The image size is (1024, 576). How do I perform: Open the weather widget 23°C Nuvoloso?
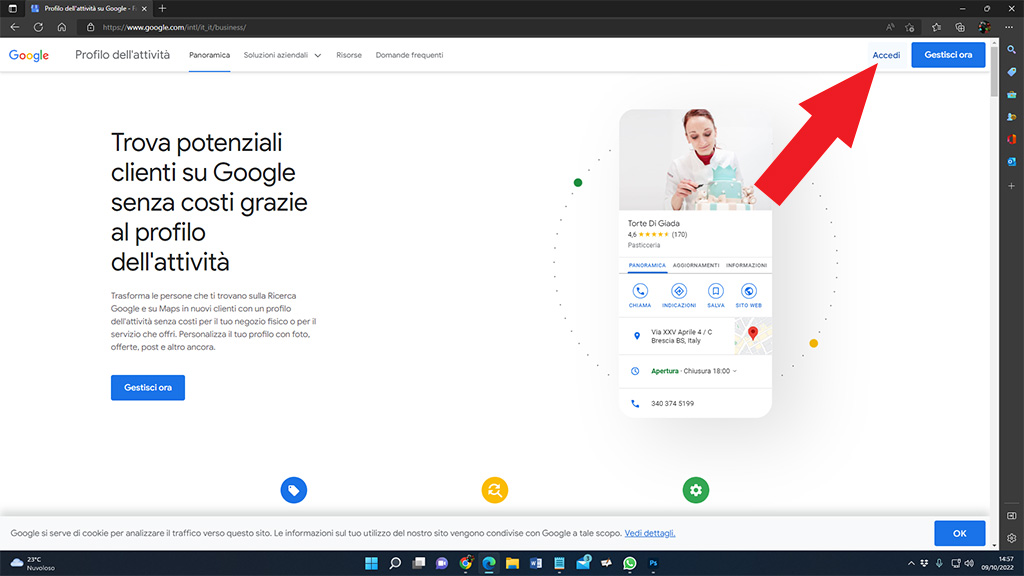[x=33, y=563]
